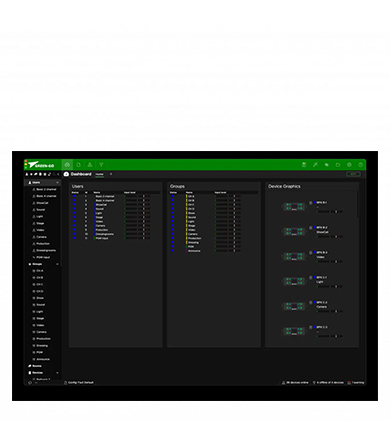Screen dimensions: 390x421
Task: Select PGM Input user in sidebar
Action: [x=41, y=257]
